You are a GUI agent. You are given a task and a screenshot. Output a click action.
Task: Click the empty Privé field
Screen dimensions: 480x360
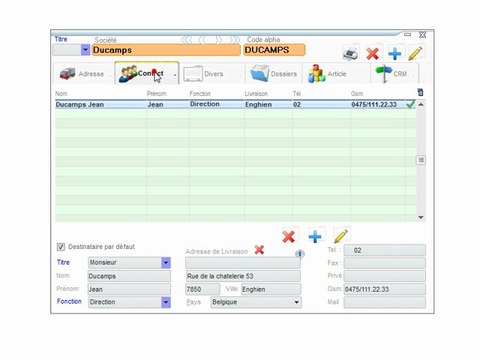(x=385, y=276)
